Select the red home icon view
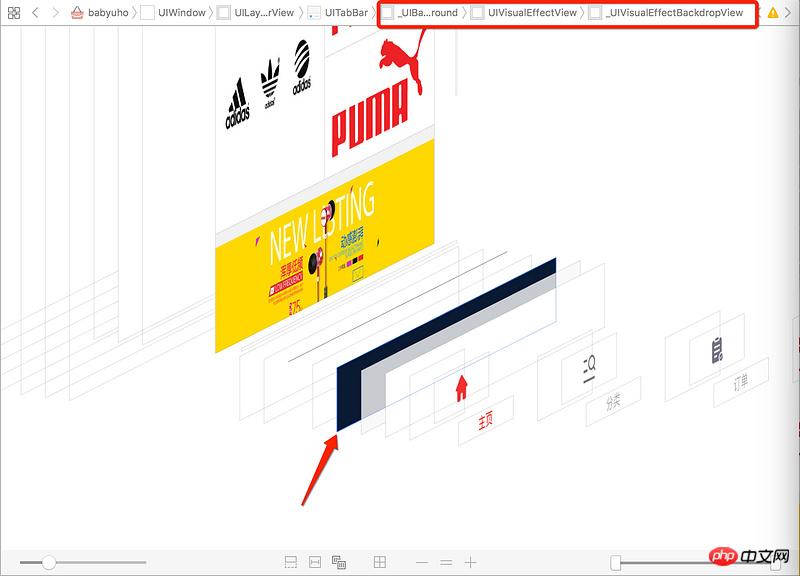 click(462, 388)
